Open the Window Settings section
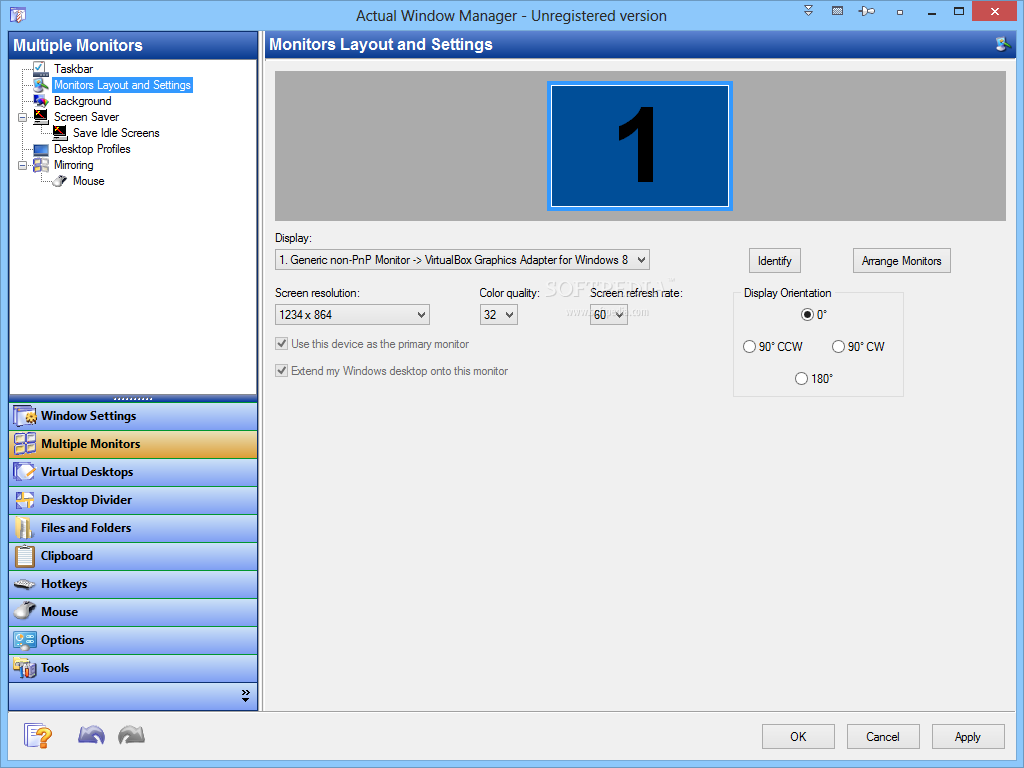Screen dimensions: 1024x768 (133, 416)
